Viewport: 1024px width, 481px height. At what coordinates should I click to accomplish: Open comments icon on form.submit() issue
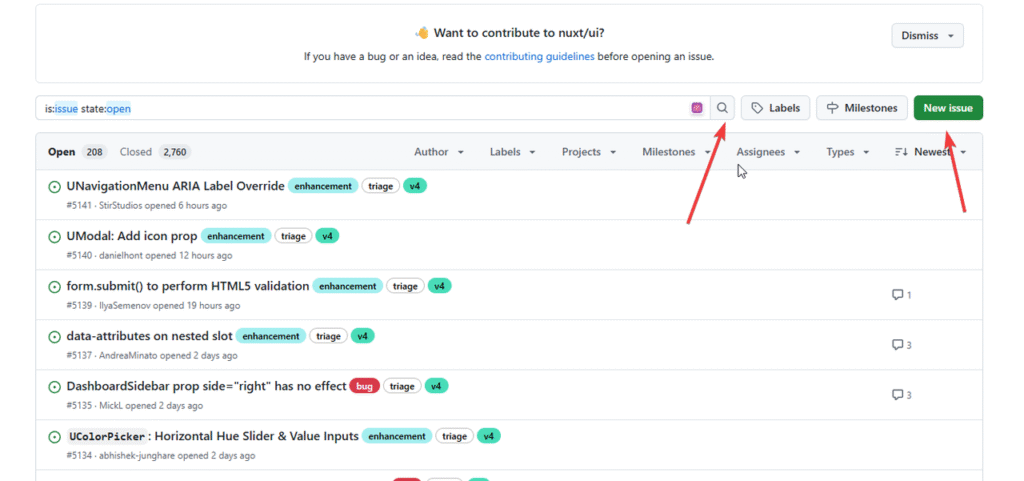point(897,295)
